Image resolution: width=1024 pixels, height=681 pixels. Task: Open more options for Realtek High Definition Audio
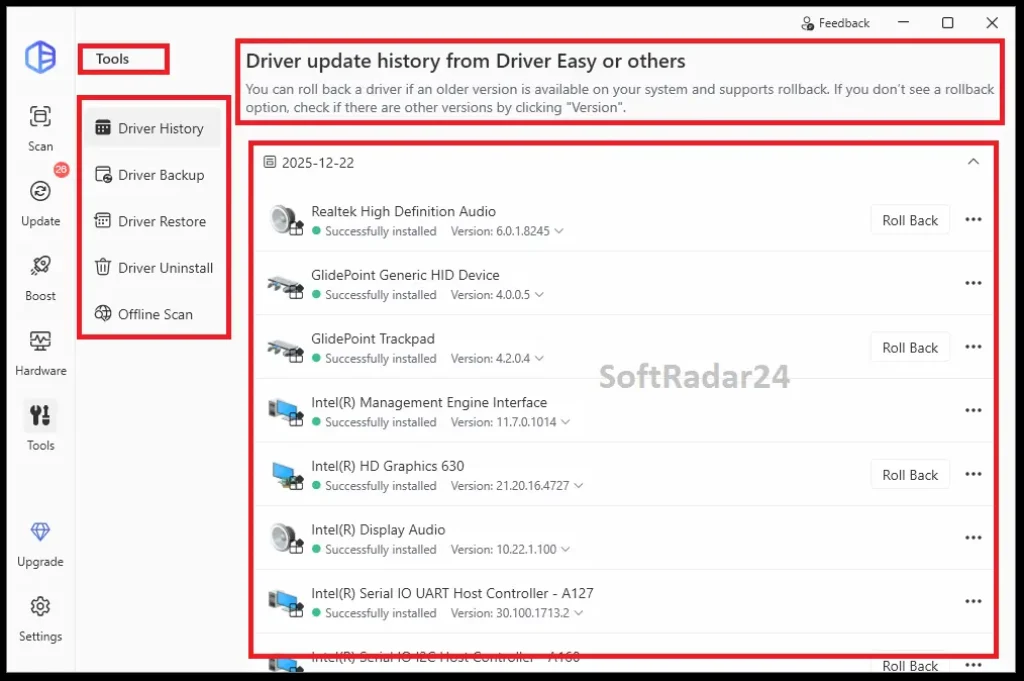pyautogui.click(x=973, y=219)
